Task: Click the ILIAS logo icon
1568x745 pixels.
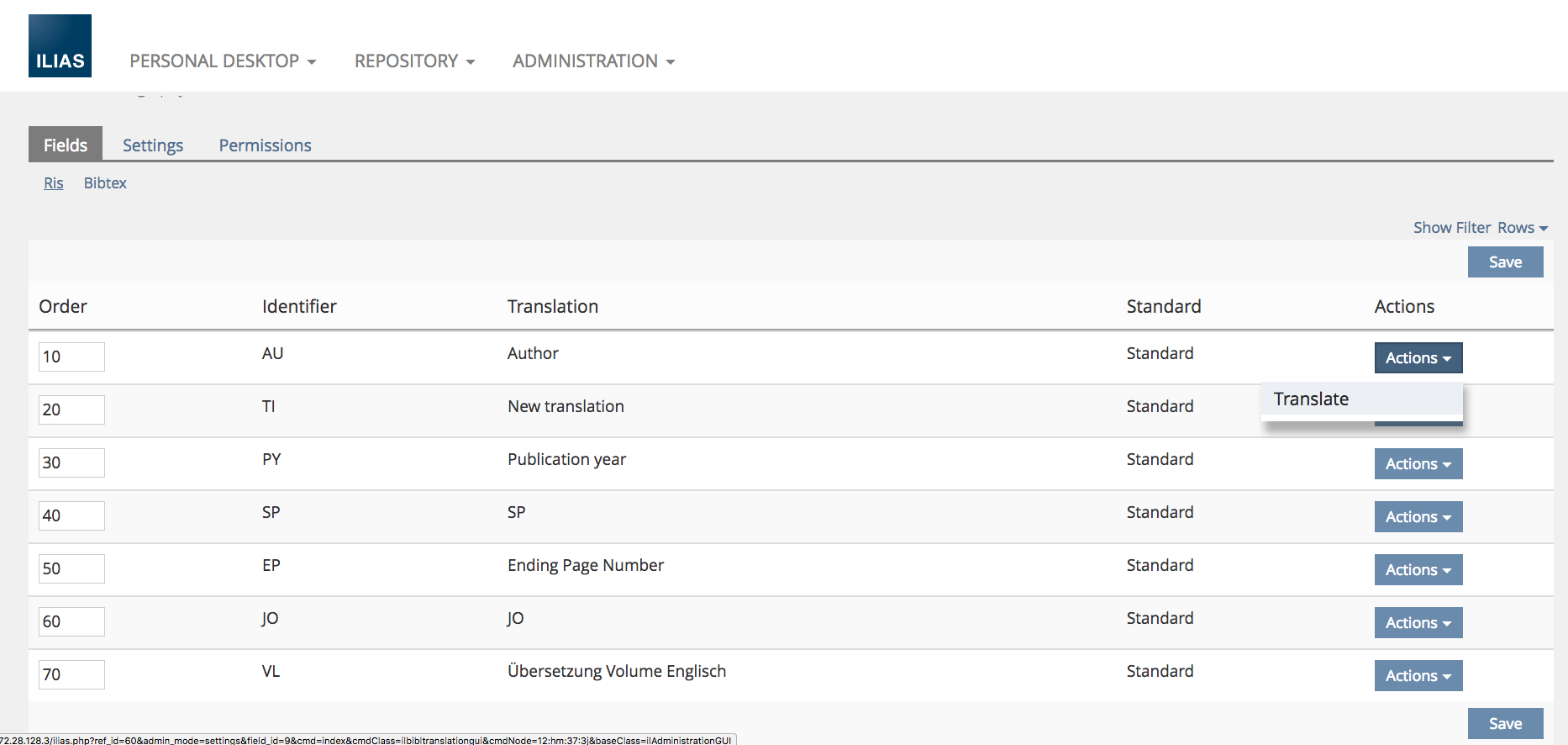Action: coord(60,46)
